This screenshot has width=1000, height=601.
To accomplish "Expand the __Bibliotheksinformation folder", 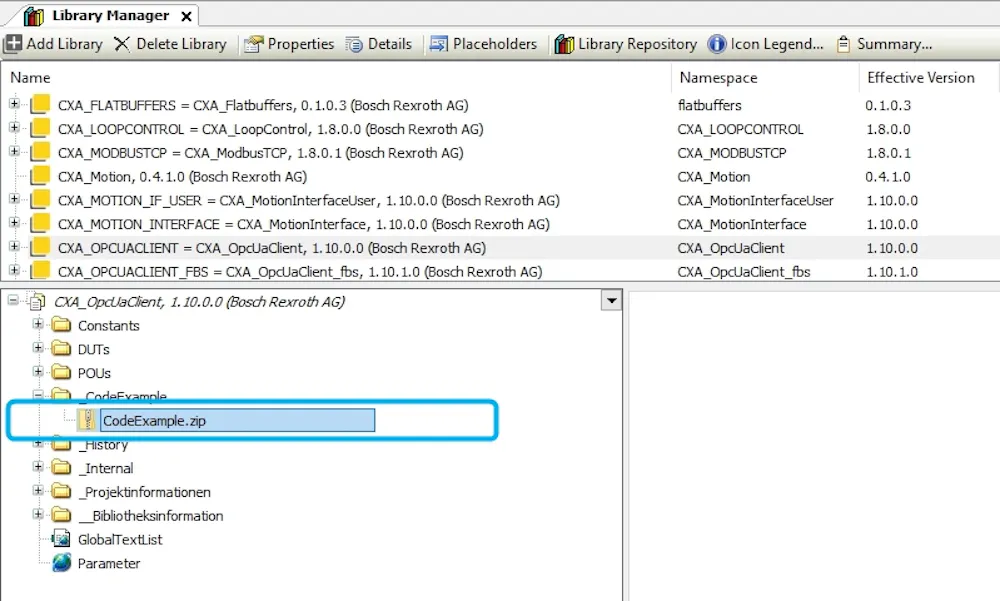I will 38,514.
